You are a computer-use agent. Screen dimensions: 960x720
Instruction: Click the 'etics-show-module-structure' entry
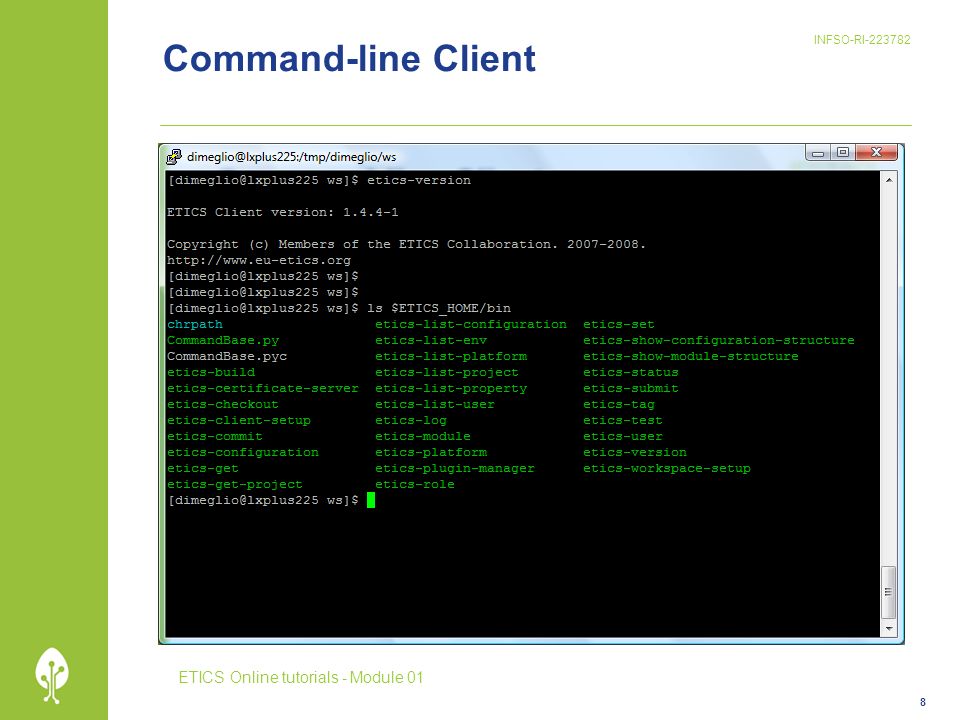pyautogui.click(x=691, y=356)
